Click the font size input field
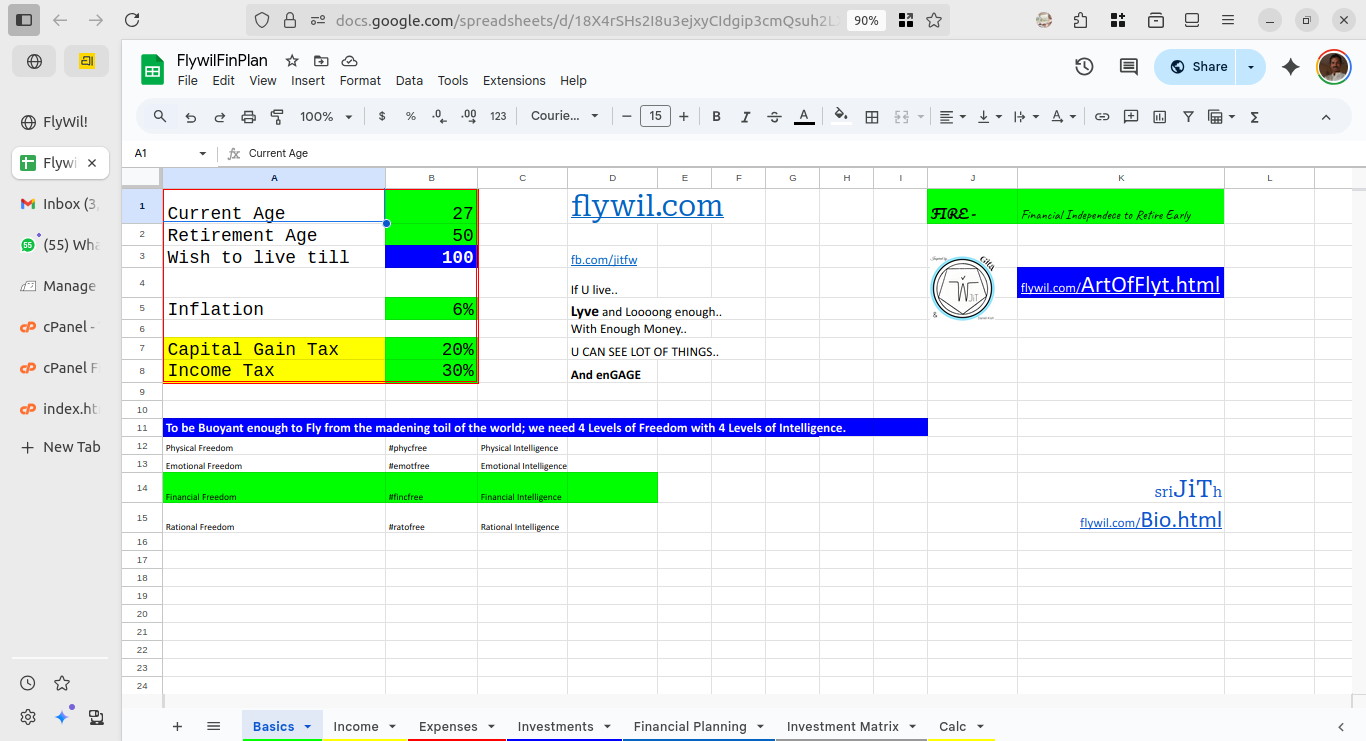This screenshot has height=741, width=1366. tap(655, 117)
